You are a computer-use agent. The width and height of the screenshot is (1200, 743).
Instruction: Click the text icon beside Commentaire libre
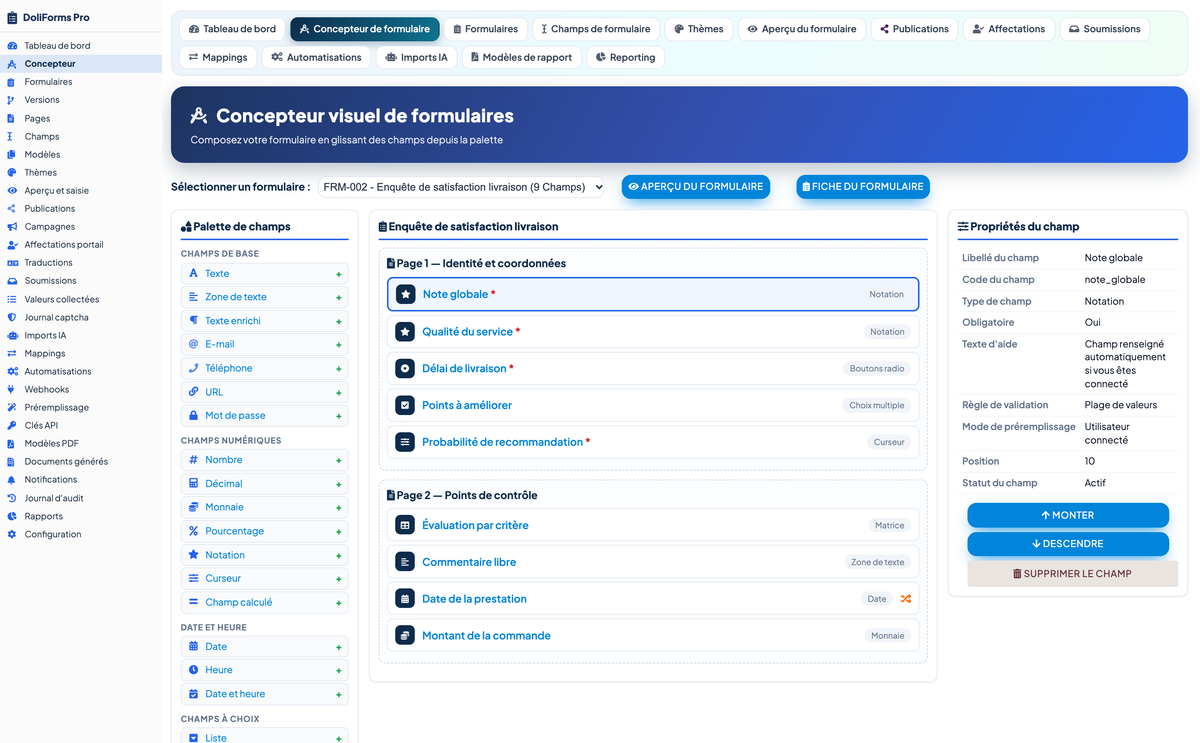tap(405, 562)
